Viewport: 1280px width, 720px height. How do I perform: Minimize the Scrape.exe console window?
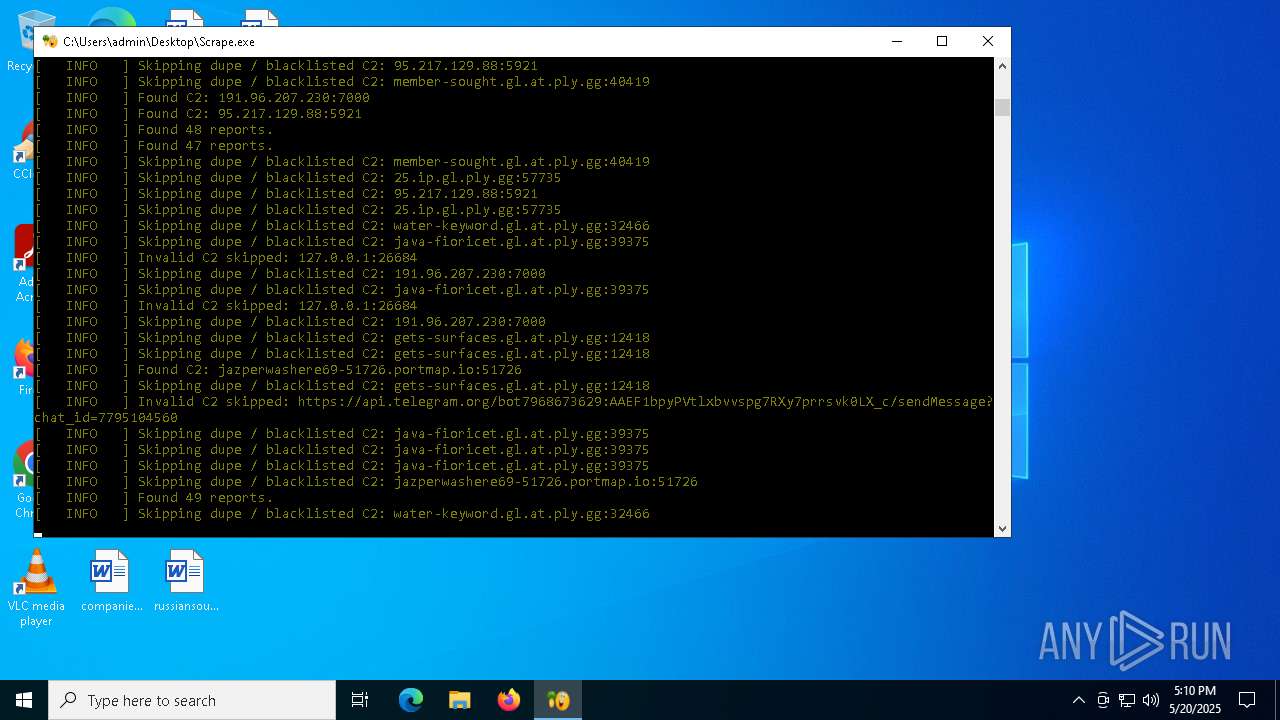point(896,41)
